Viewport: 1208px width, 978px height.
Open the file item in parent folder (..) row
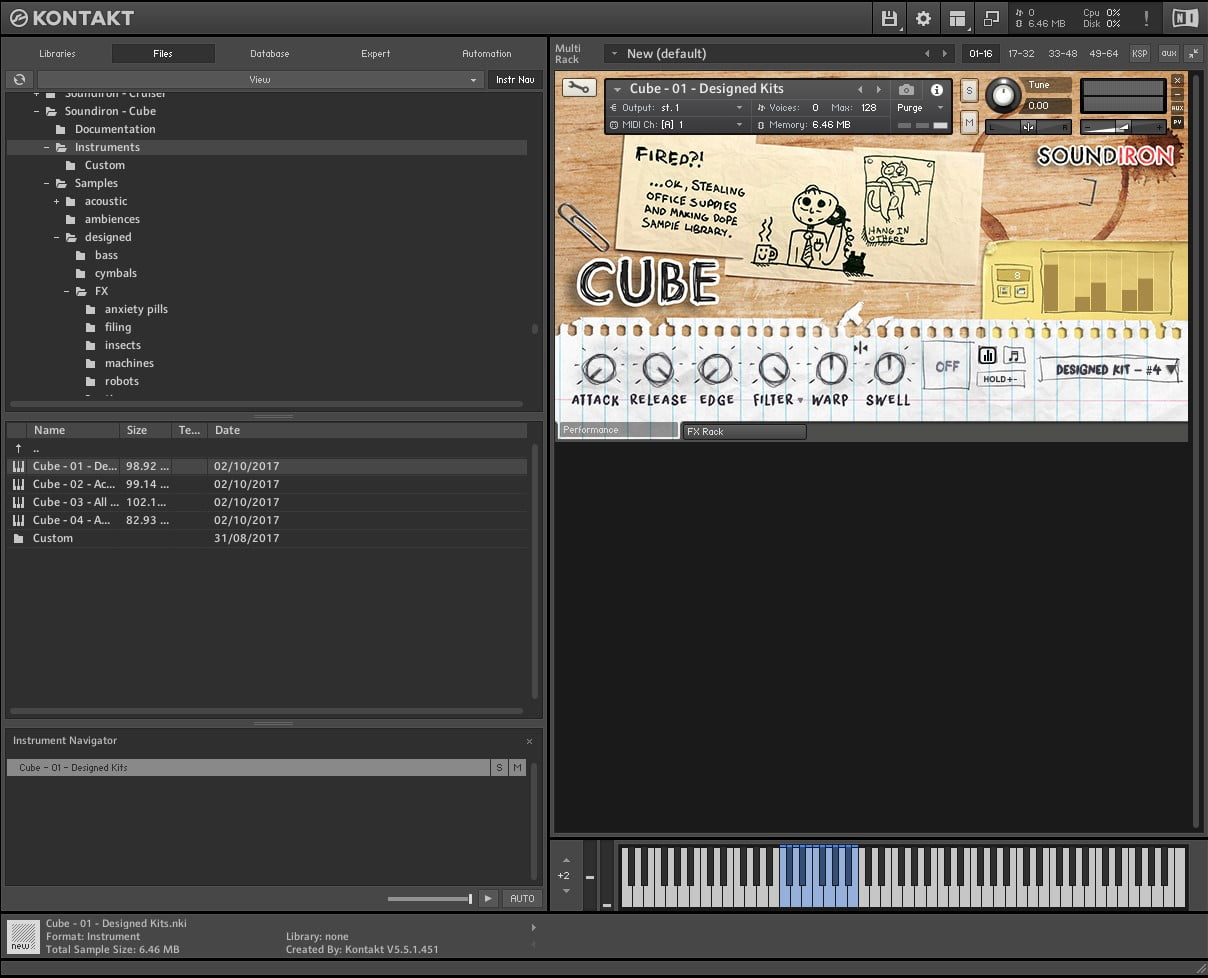pos(266,448)
